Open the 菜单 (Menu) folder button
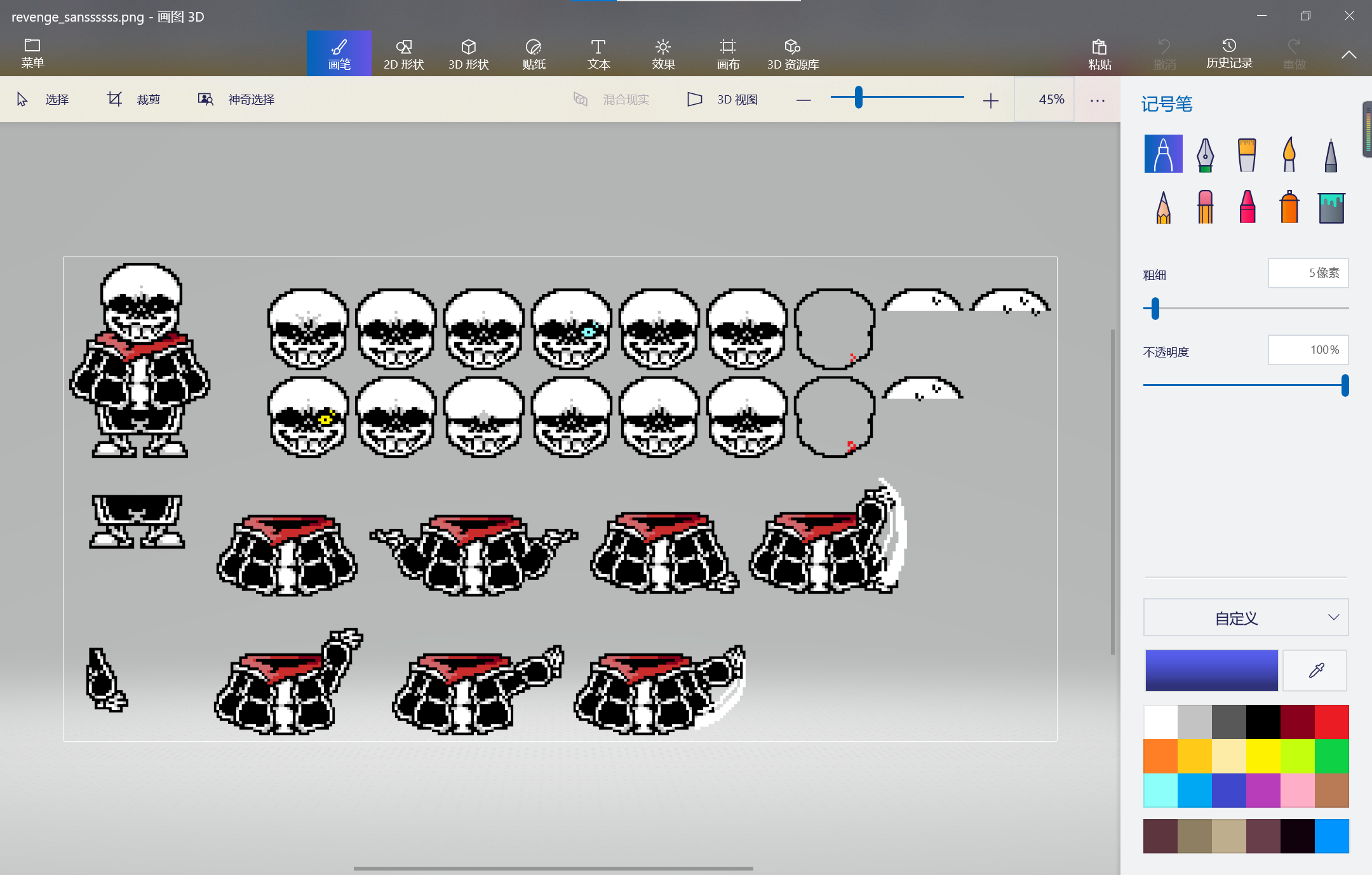 pos(32,53)
